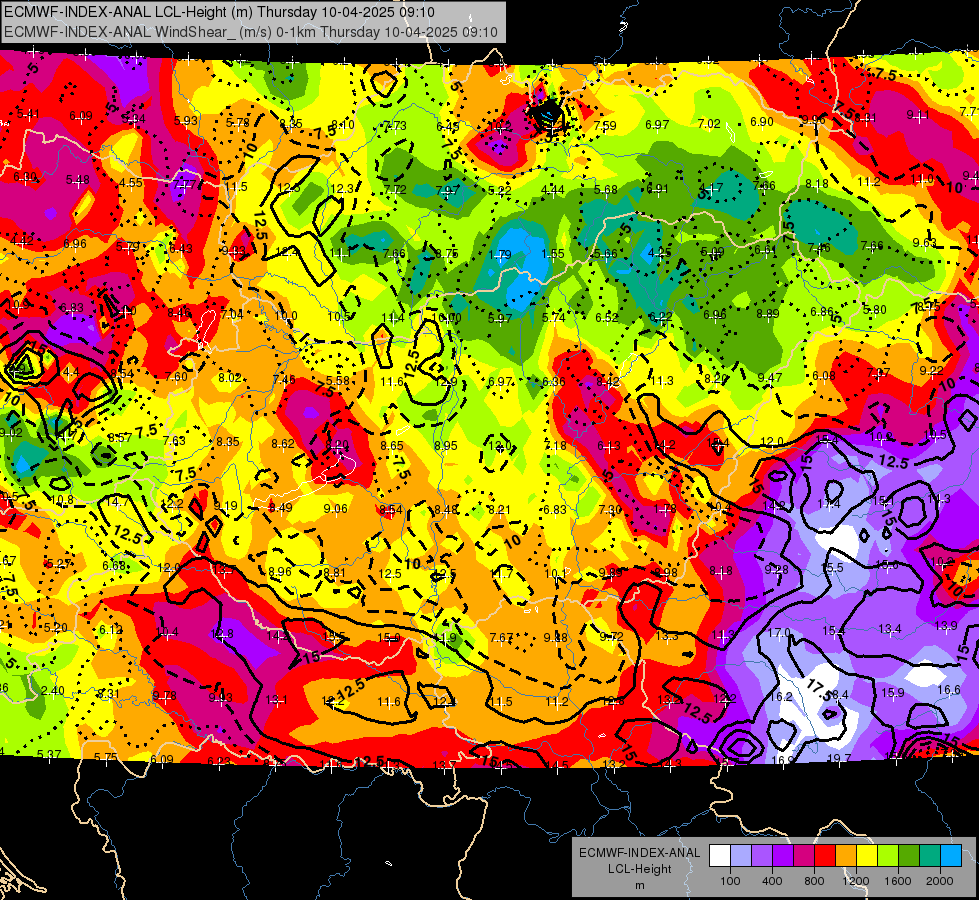
Task: Click the wind shear value '15.9'
Action: [x=893, y=692]
